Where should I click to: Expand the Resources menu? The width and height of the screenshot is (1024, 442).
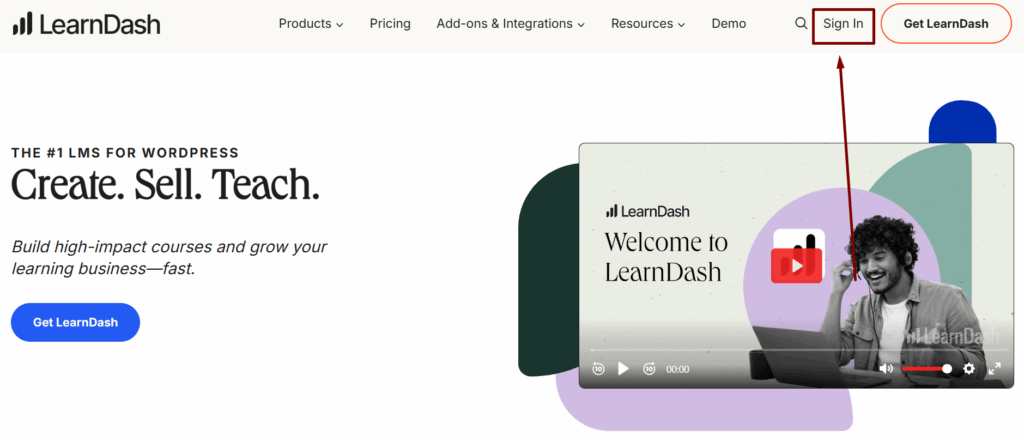pos(648,24)
